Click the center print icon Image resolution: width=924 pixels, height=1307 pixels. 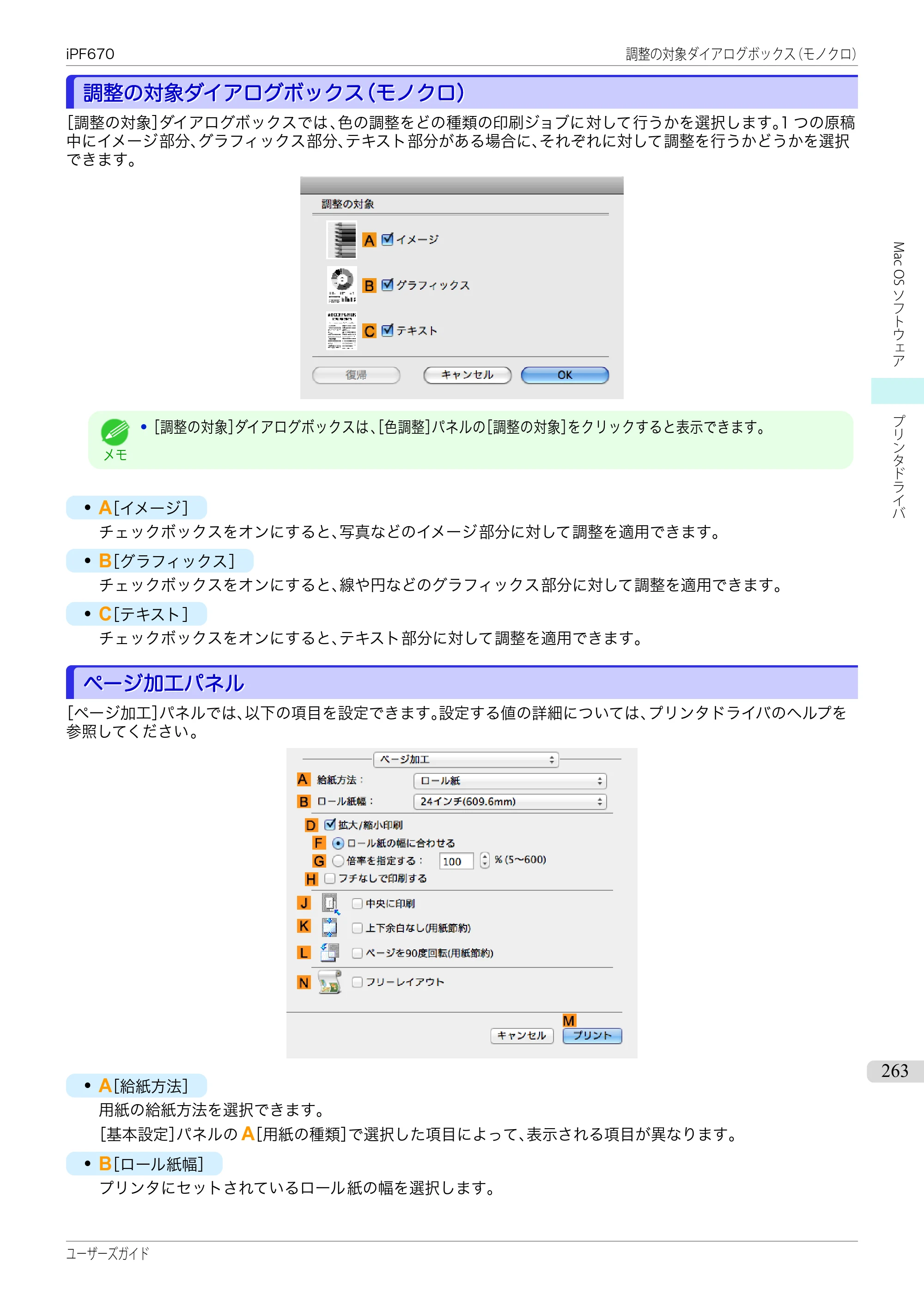click(x=330, y=904)
